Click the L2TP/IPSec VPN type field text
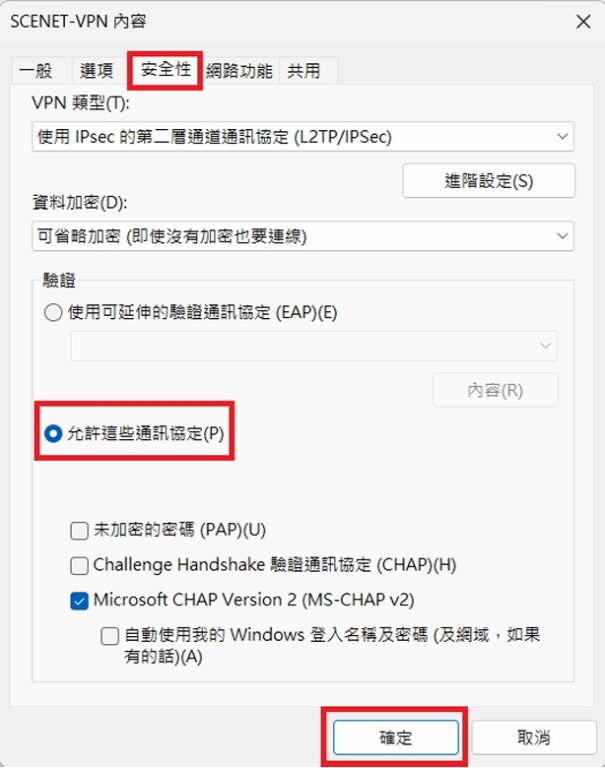 pos(215,137)
